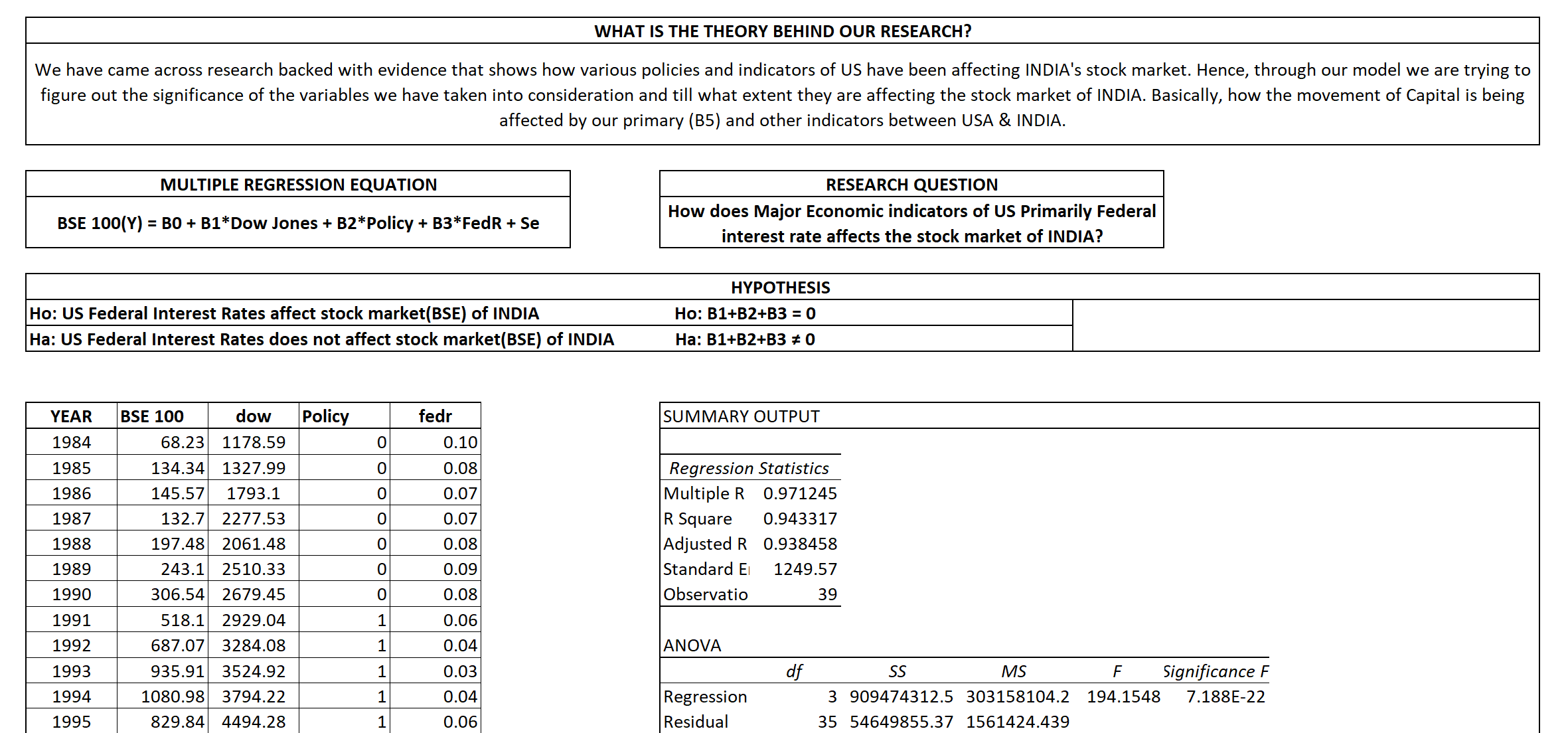Image resolution: width=1568 pixels, height=733 pixels.
Task: Click the Regression F value 194.1548
Action: (x=1123, y=696)
